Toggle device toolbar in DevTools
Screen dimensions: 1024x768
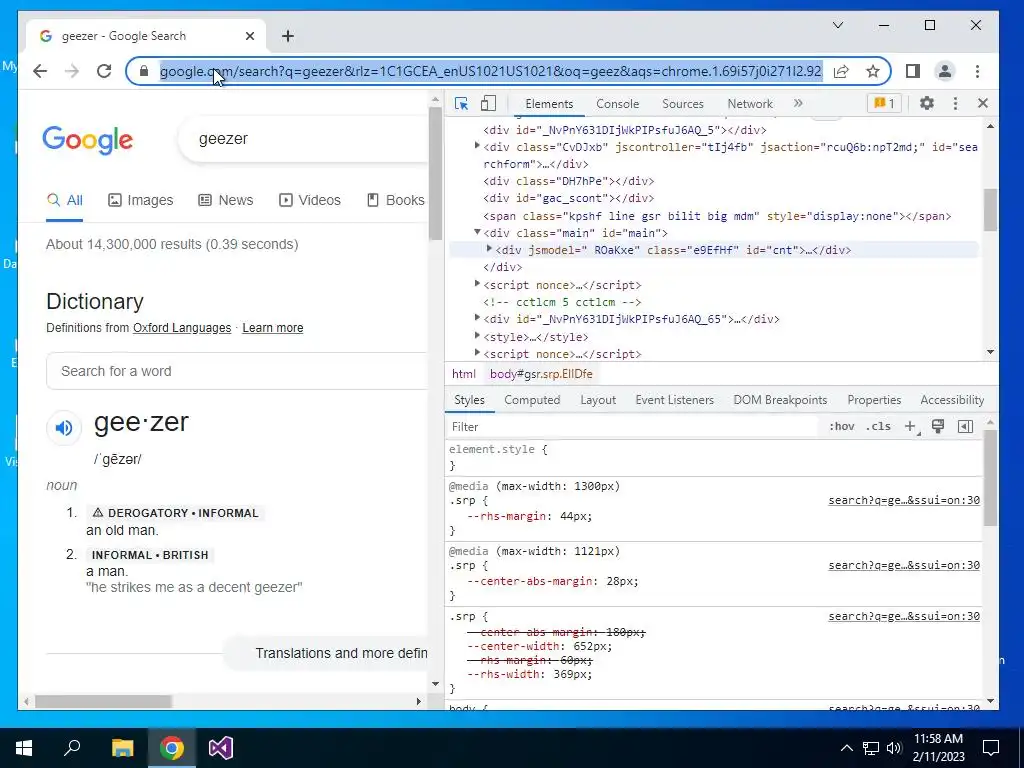[x=488, y=104]
